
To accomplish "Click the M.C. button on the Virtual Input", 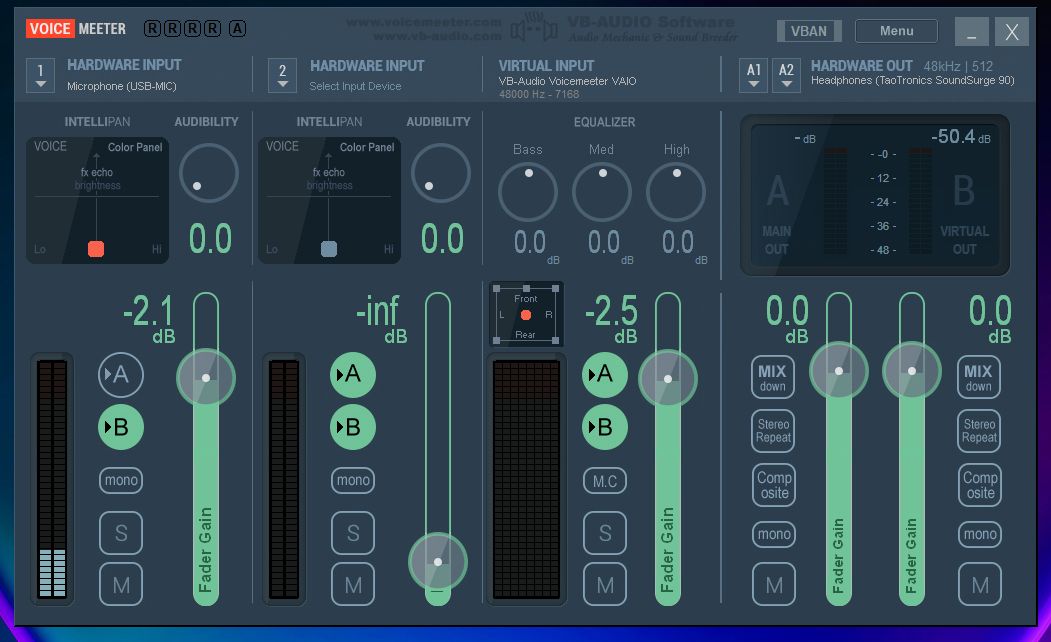I will pos(605,481).
